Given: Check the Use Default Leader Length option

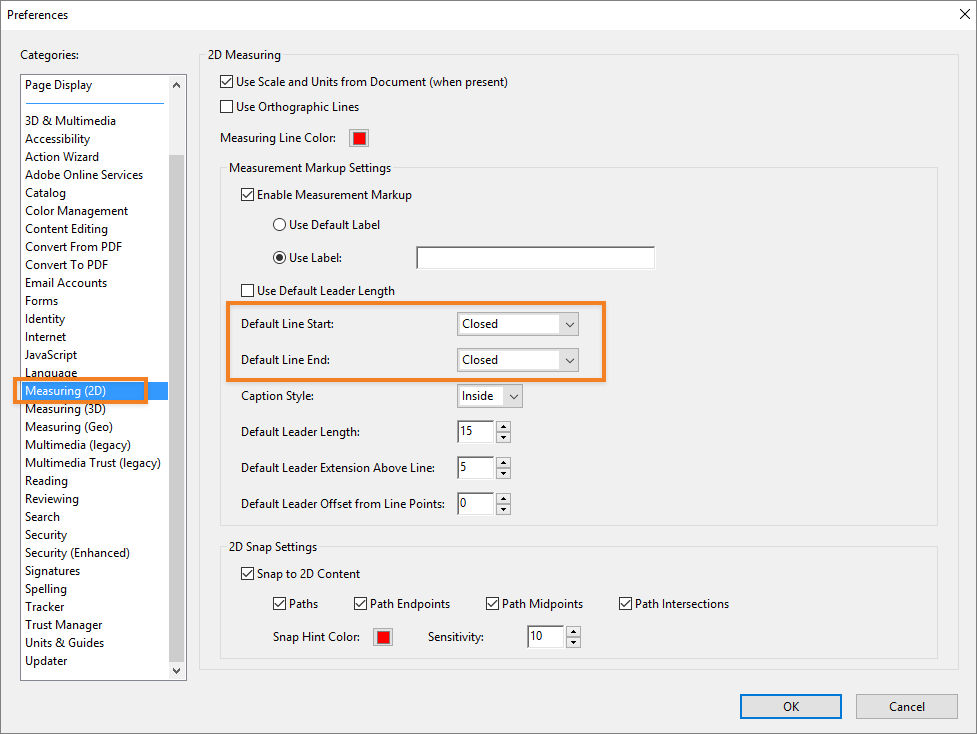Looking at the screenshot, I should [x=246, y=290].
